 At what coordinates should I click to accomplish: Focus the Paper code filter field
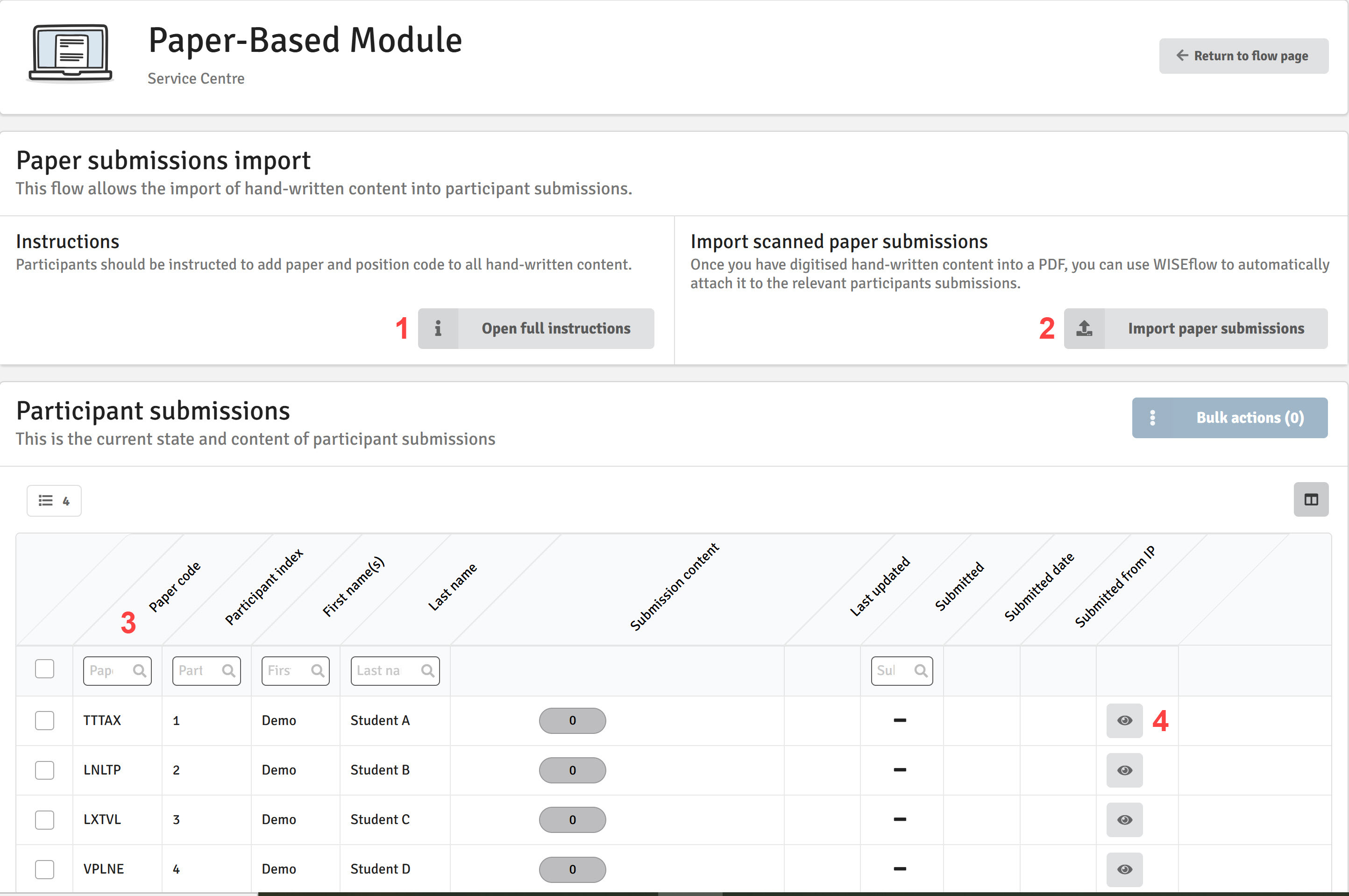point(117,671)
